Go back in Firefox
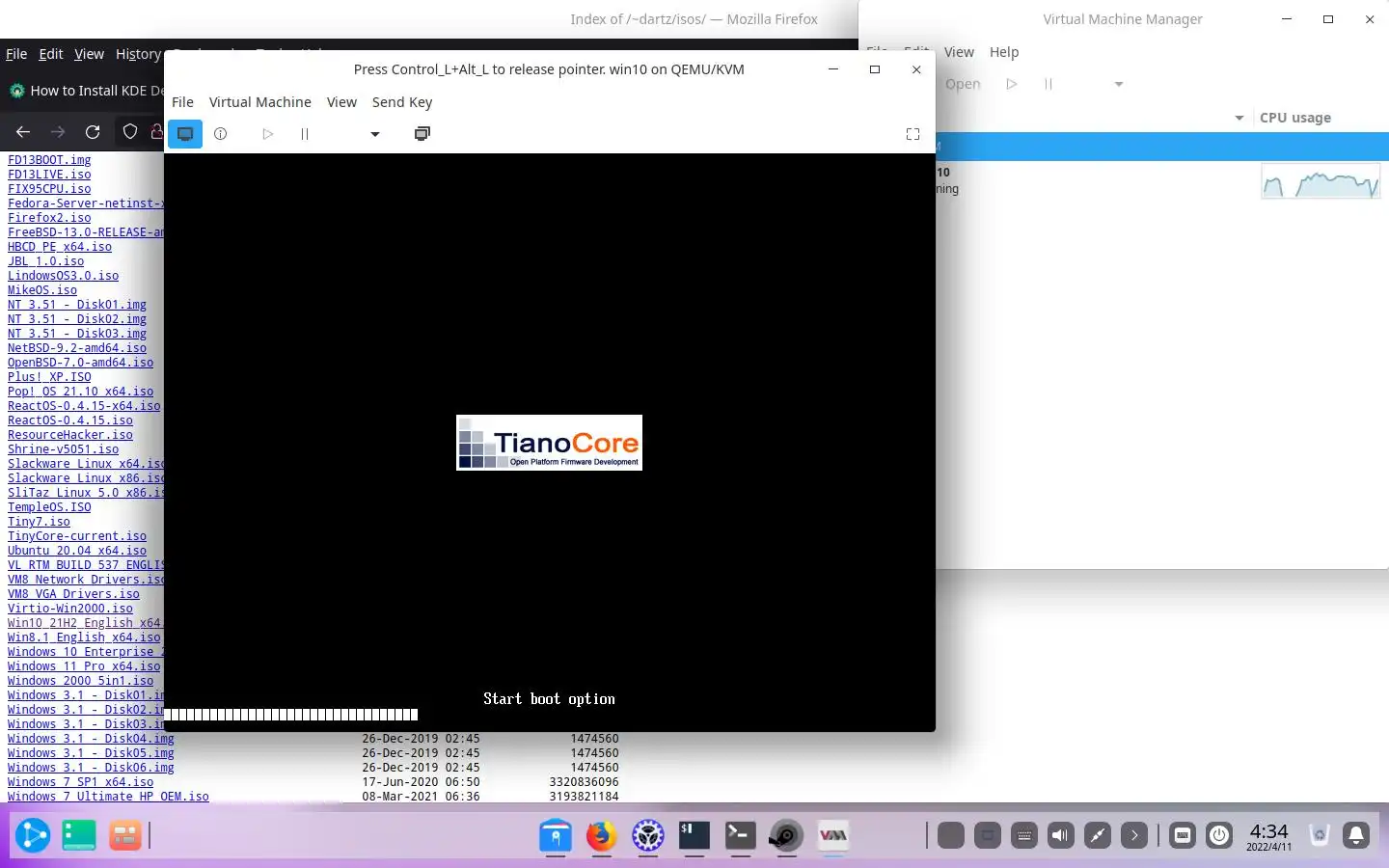 pos(23,132)
